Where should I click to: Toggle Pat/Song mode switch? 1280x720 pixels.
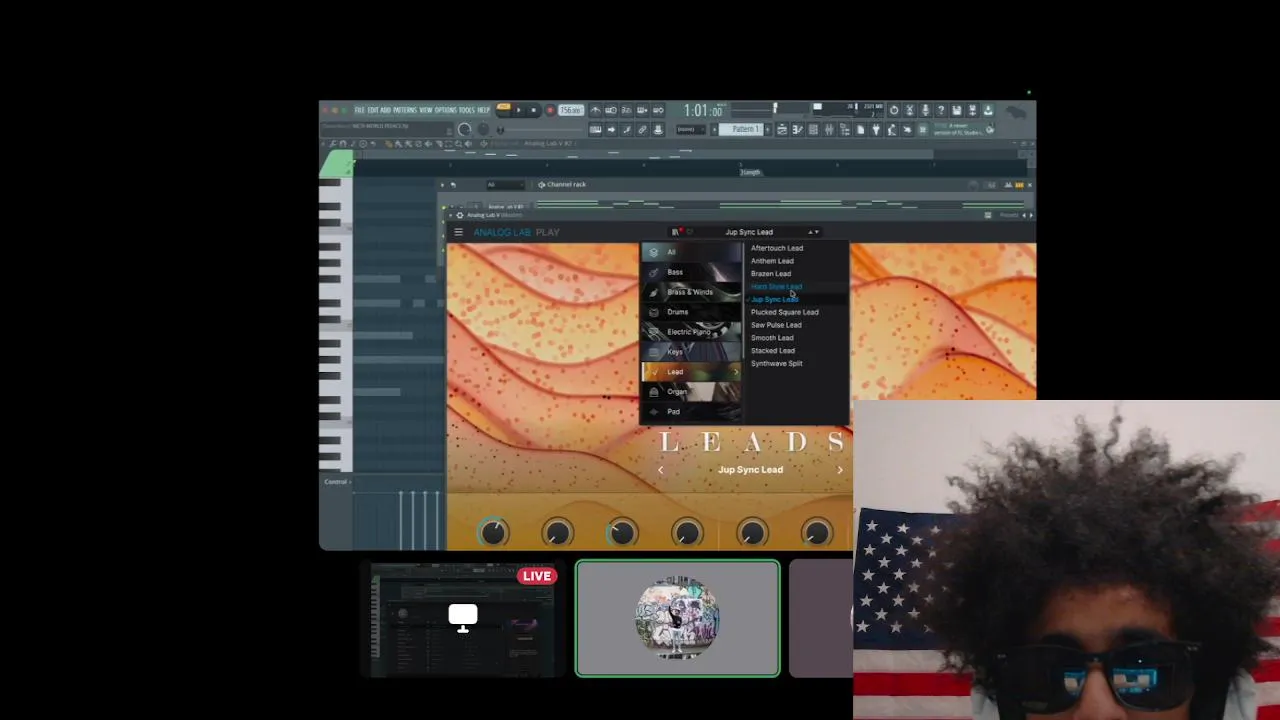(504, 108)
